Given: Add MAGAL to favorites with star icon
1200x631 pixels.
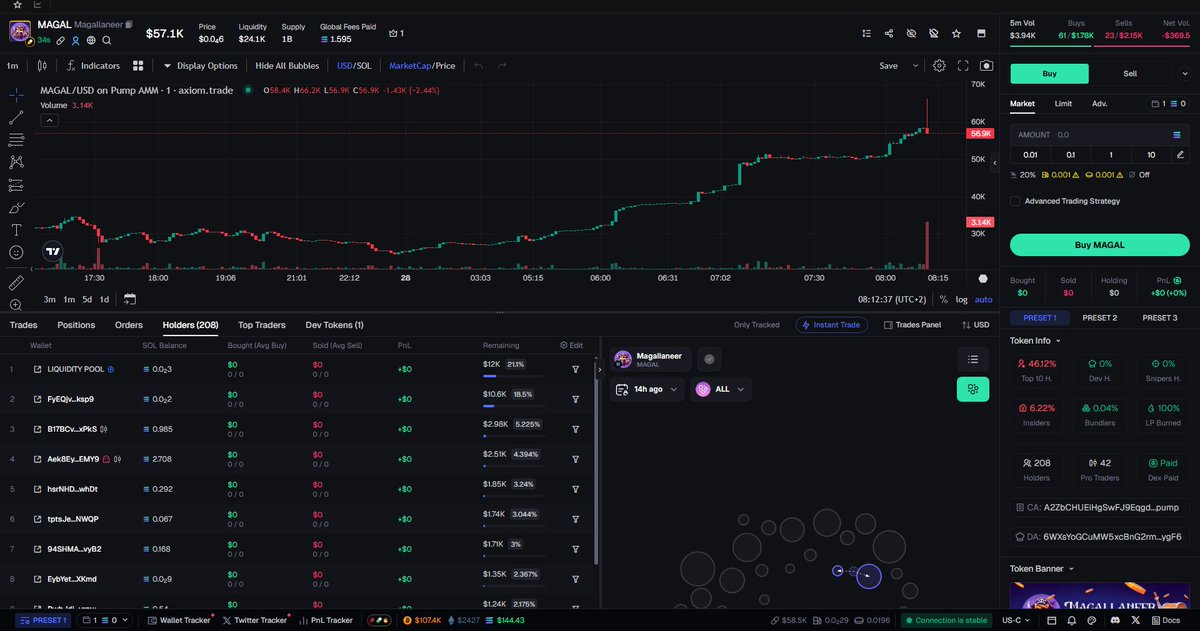Looking at the screenshot, I should [x=957, y=33].
